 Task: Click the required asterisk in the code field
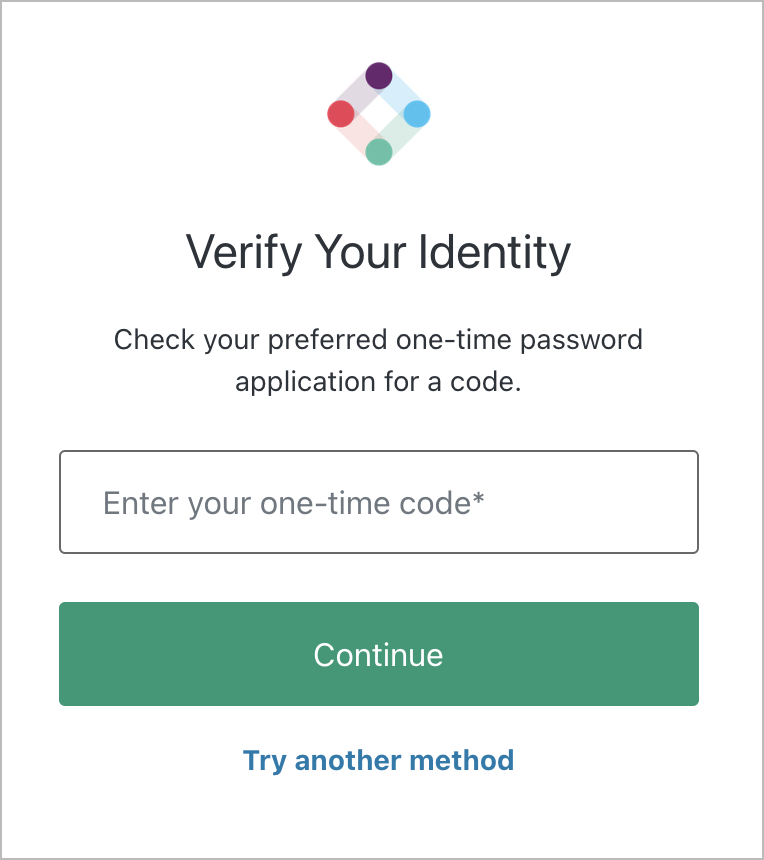[479, 498]
